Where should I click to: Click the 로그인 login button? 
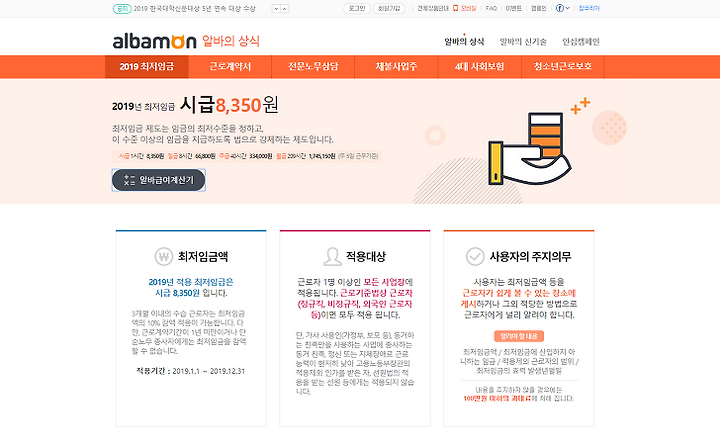[357, 8]
